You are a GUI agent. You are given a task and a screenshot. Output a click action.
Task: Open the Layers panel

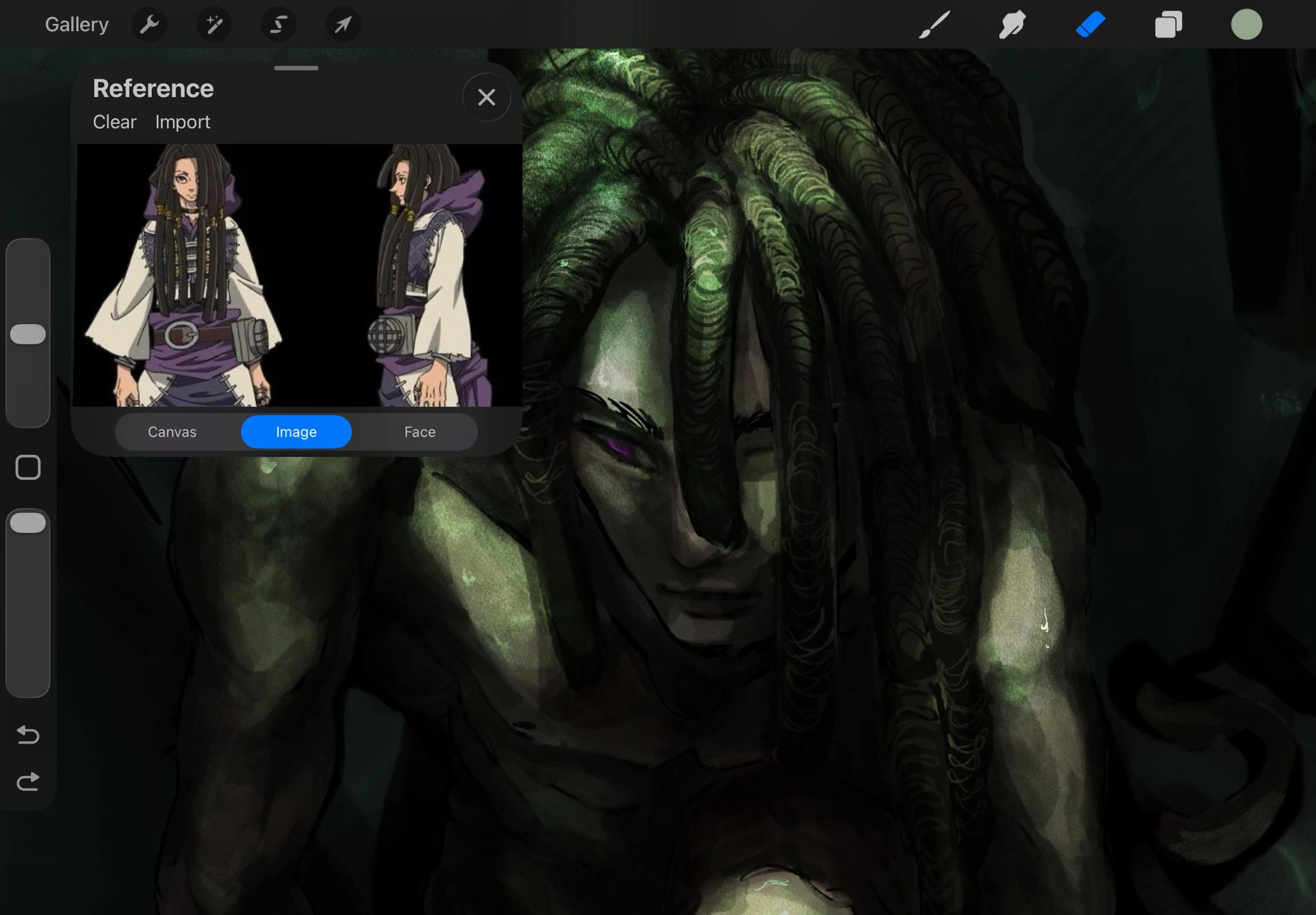tap(1169, 25)
